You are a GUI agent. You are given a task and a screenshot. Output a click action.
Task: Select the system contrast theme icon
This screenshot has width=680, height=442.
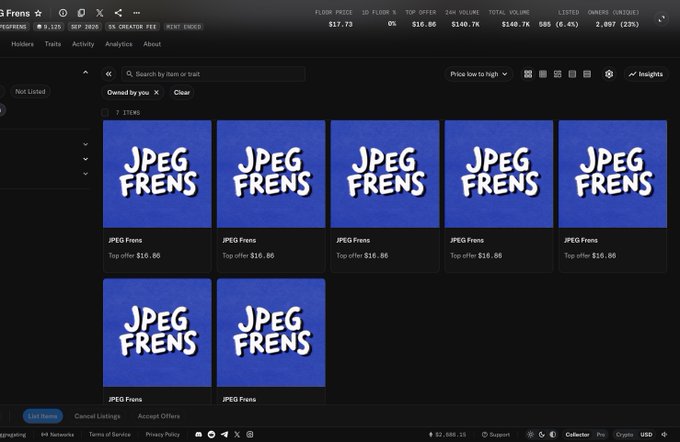point(552,434)
